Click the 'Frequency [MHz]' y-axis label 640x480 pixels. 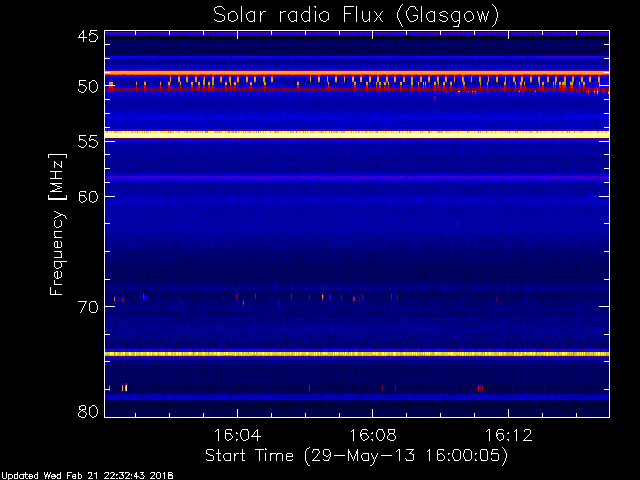click(59, 222)
